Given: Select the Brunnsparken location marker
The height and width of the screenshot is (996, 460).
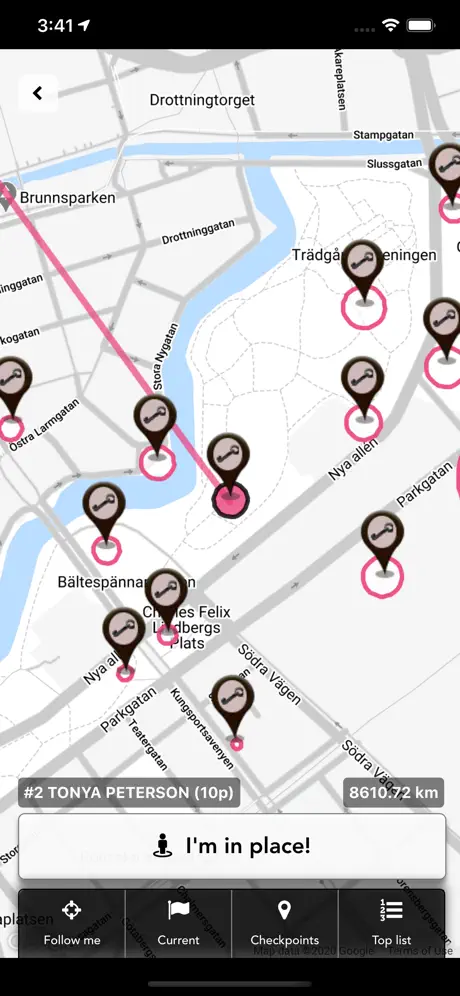Looking at the screenshot, I should tap(8, 196).
